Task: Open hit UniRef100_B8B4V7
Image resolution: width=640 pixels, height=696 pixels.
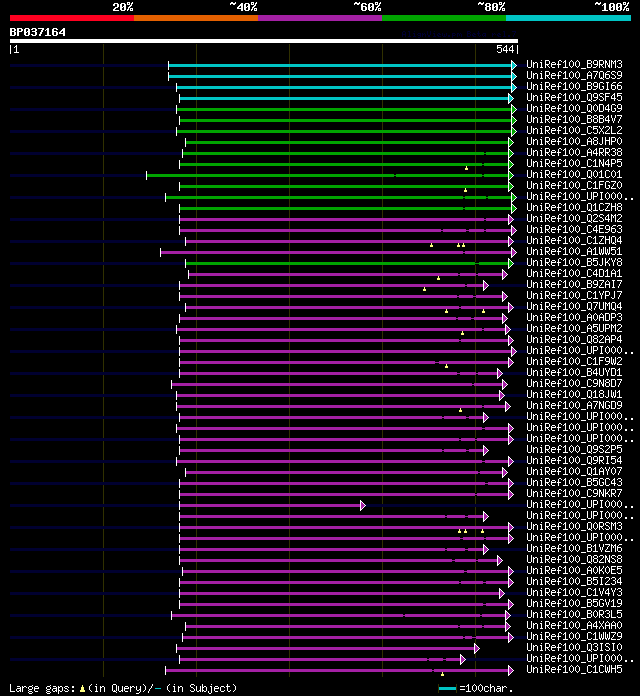Action: point(574,120)
